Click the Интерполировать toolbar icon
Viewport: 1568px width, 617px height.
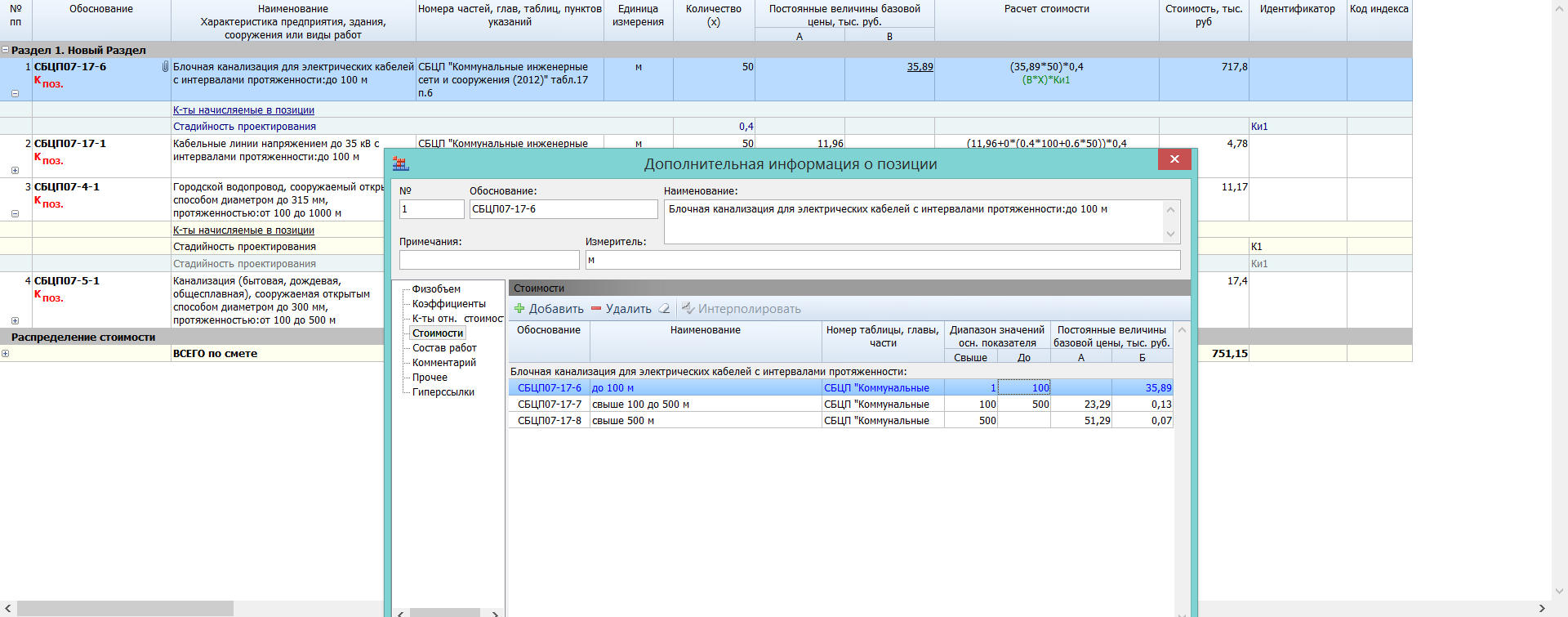[x=688, y=309]
